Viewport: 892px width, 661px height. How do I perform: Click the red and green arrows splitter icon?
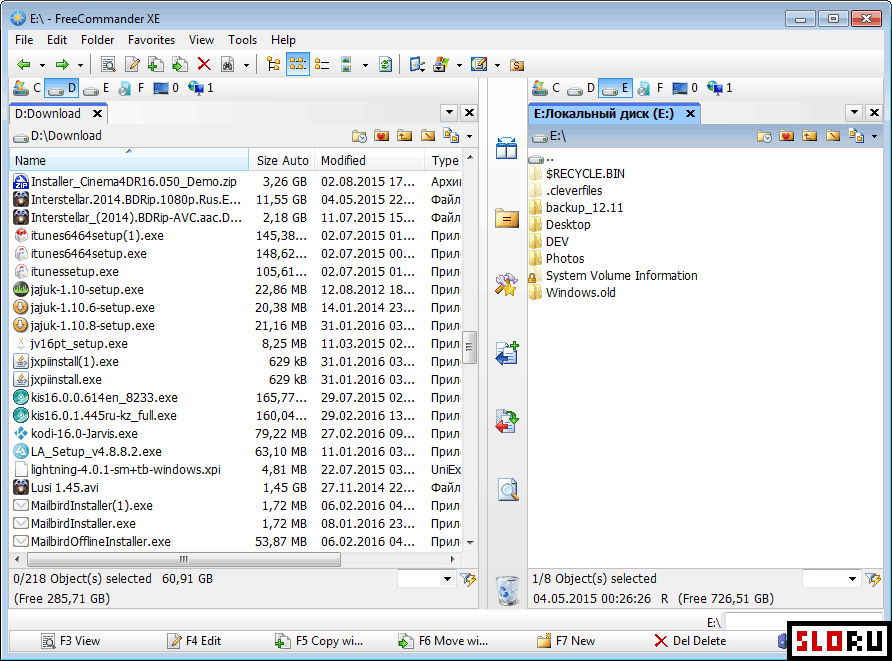506,422
